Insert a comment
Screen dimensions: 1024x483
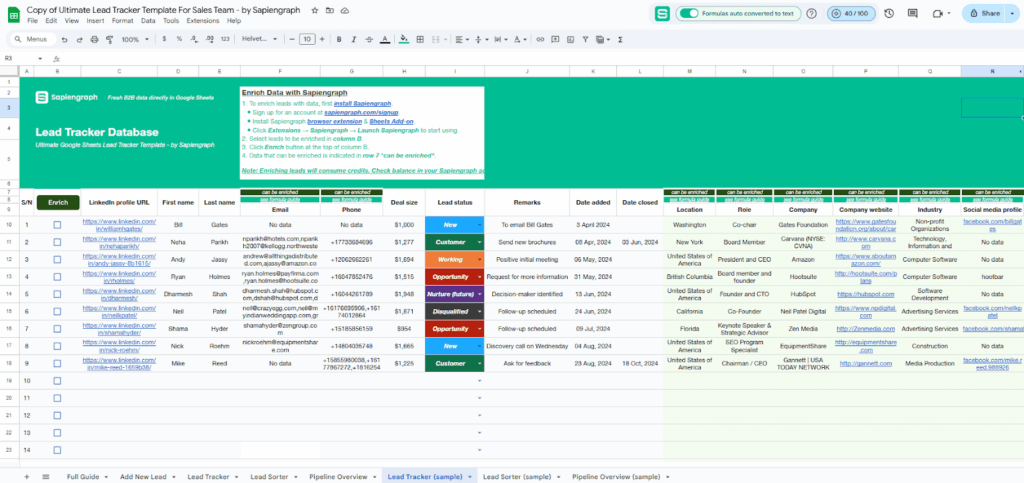pyautogui.click(x=555, y=39)
